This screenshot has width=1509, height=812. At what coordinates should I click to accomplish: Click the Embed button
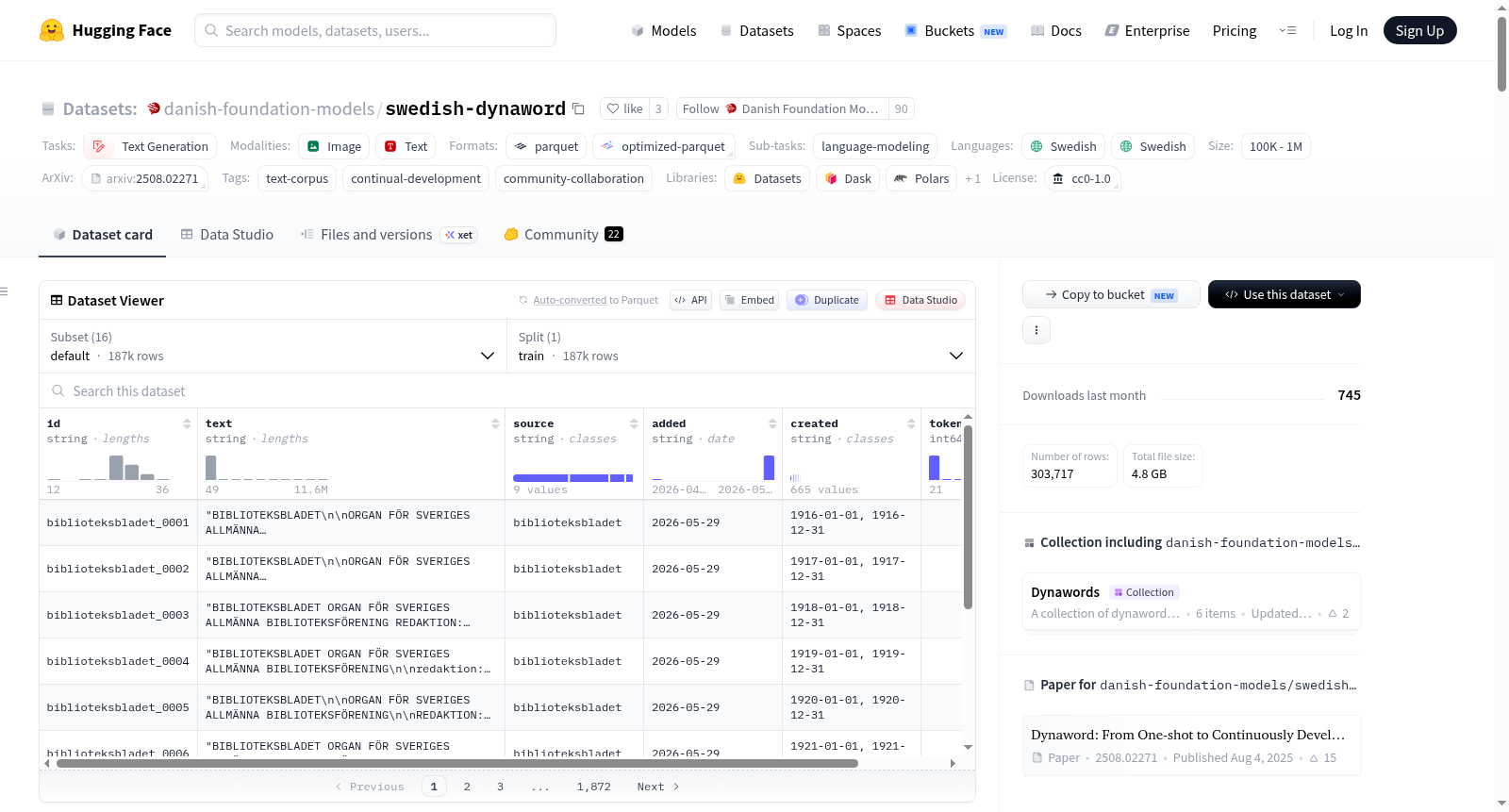748,300
